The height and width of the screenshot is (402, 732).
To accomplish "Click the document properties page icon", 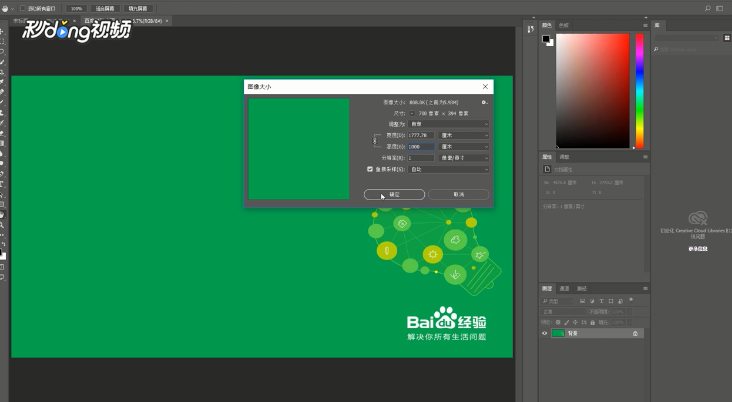I will click(547, 169).
